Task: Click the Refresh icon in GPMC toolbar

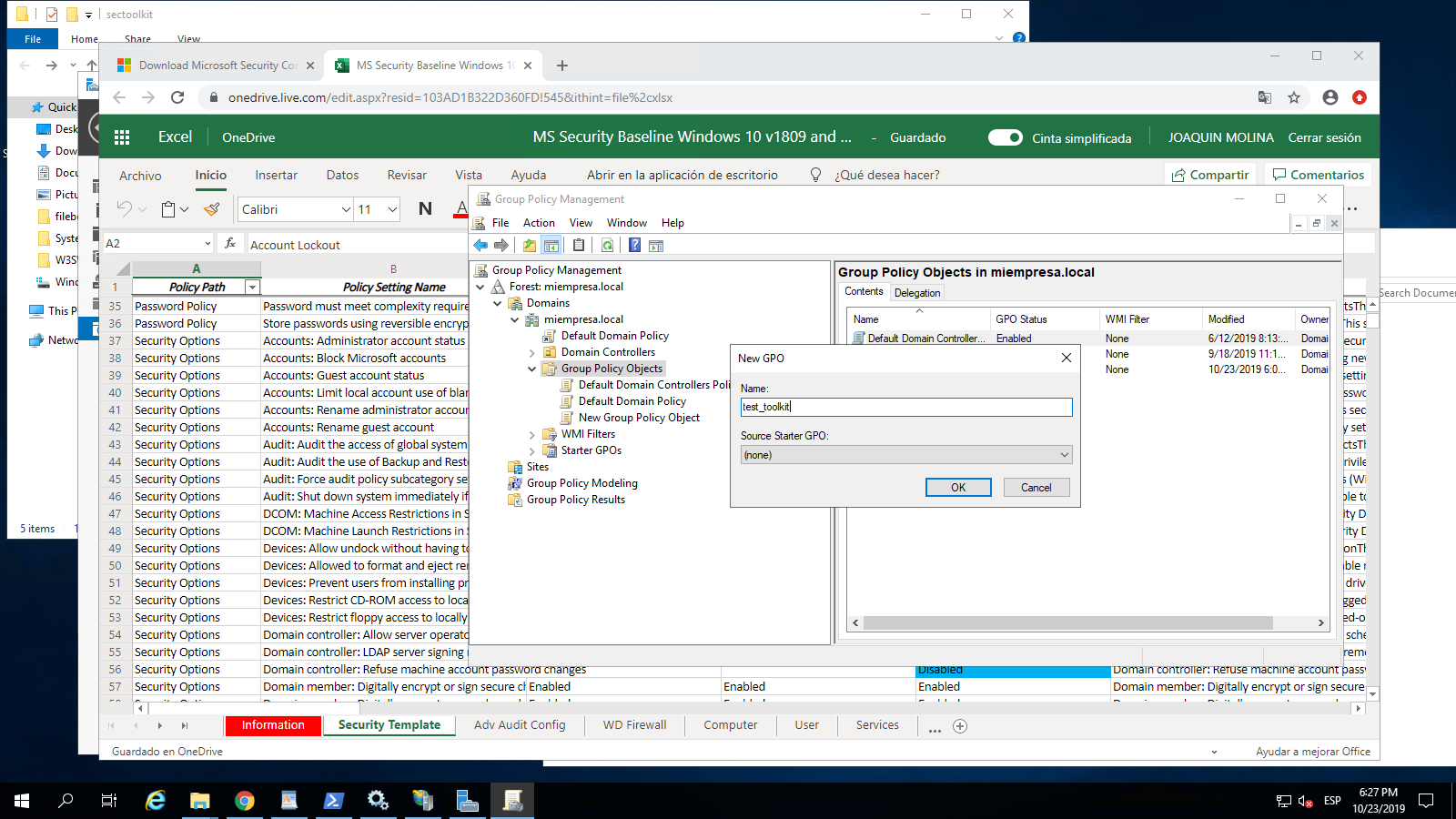Action: pos(607,245)
